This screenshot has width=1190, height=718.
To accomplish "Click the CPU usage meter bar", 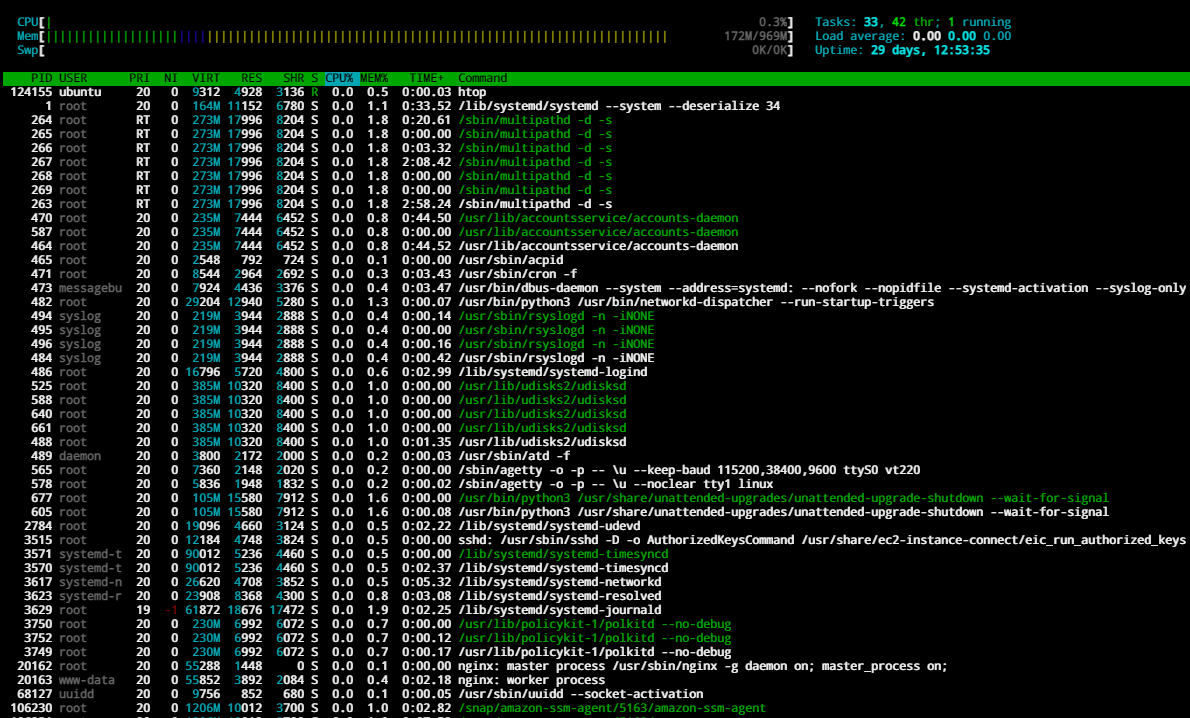I will pyautogui.click(x=405, y=22).
